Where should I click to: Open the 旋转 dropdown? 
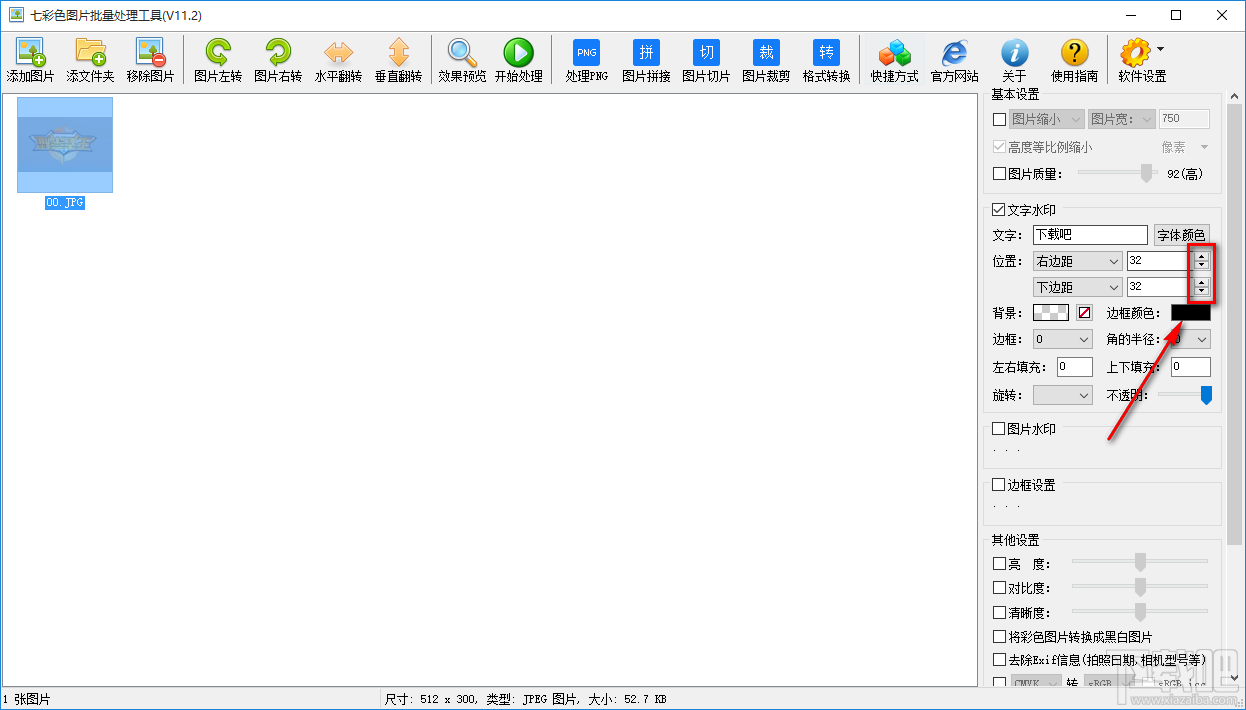pyautogui.click(x=1062, y=395)
